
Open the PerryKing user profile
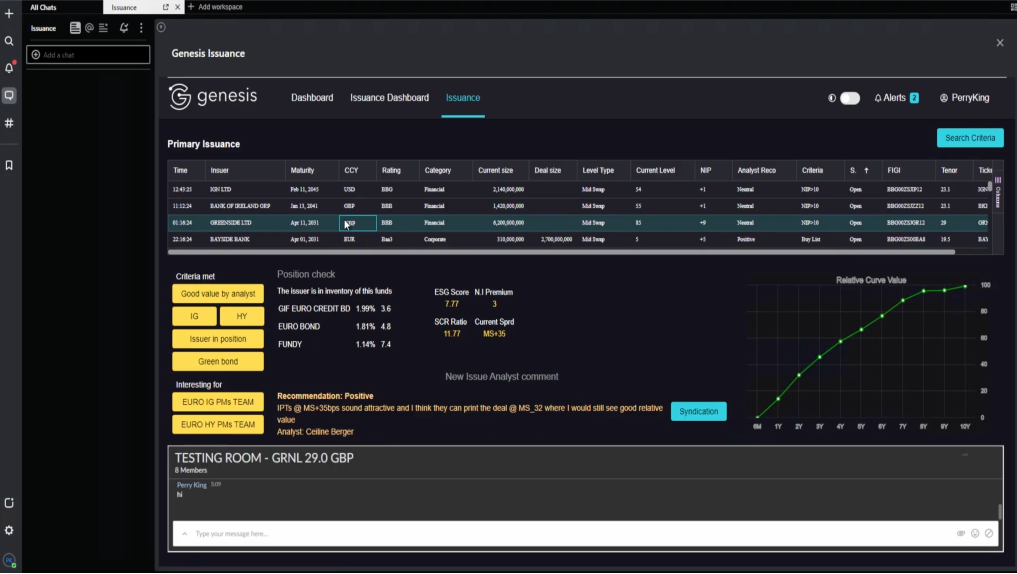[x=964, y=98]
